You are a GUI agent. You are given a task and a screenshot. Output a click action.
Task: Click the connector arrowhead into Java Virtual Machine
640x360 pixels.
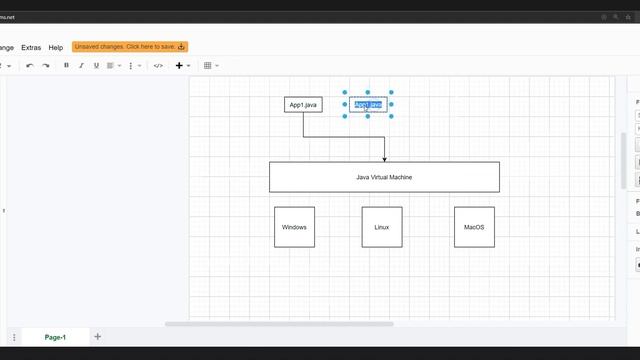click(x=384, y=160)
